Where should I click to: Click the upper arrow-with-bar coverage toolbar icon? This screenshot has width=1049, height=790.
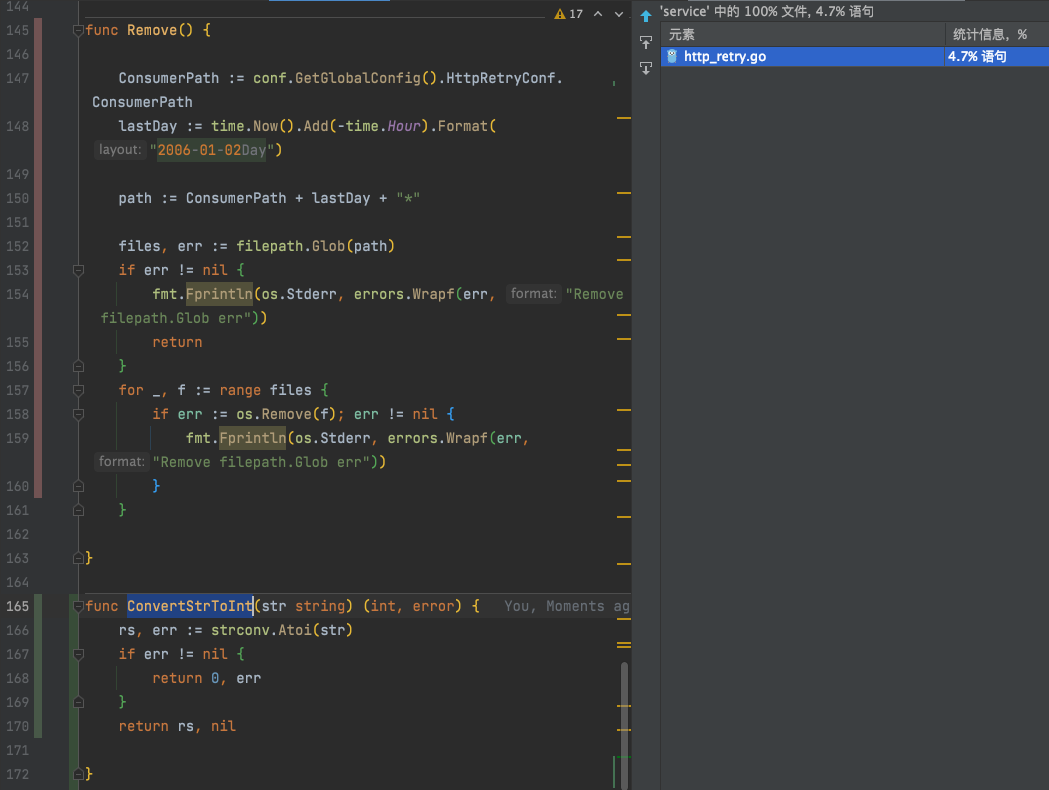646,42
